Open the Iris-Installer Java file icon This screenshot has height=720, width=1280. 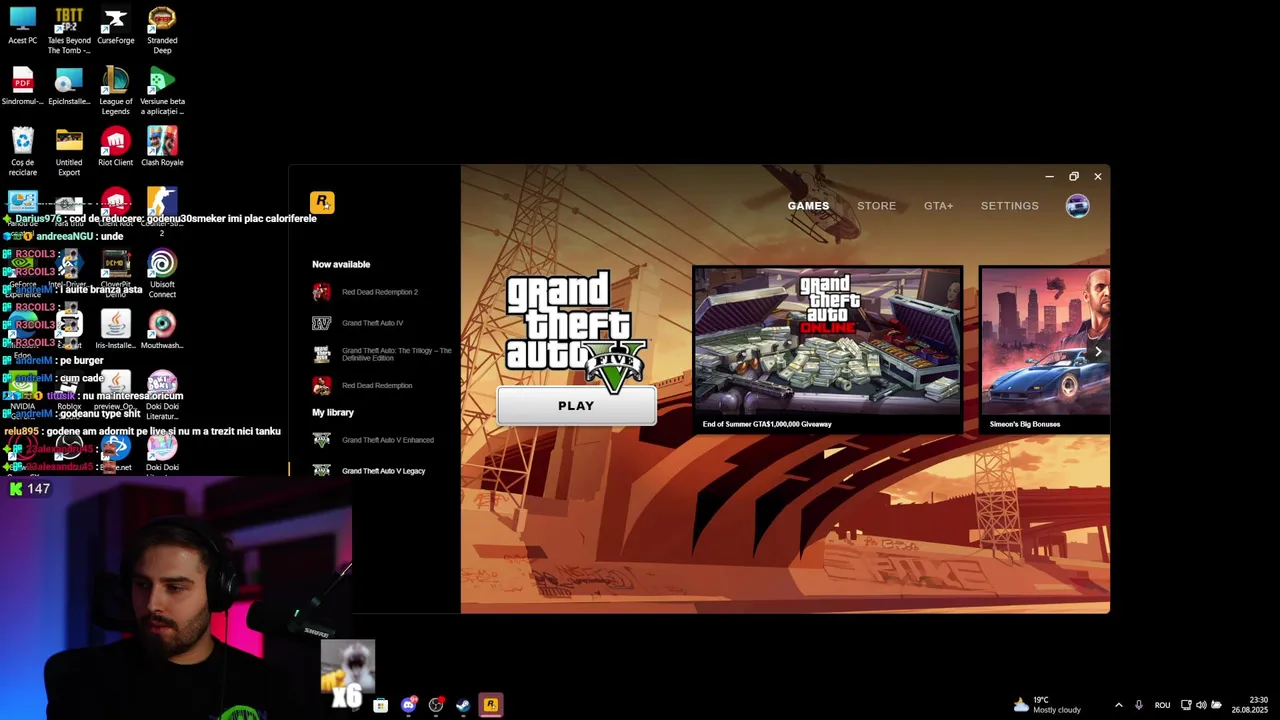115,331
